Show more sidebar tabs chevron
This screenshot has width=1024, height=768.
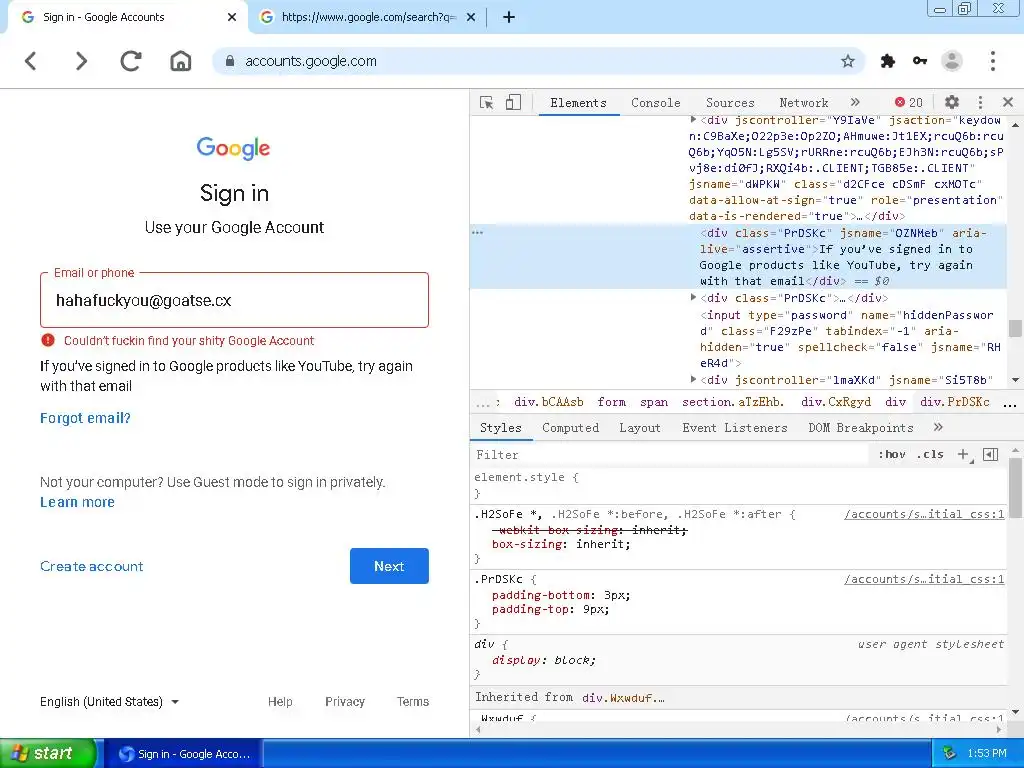click(x=938, y=428)
